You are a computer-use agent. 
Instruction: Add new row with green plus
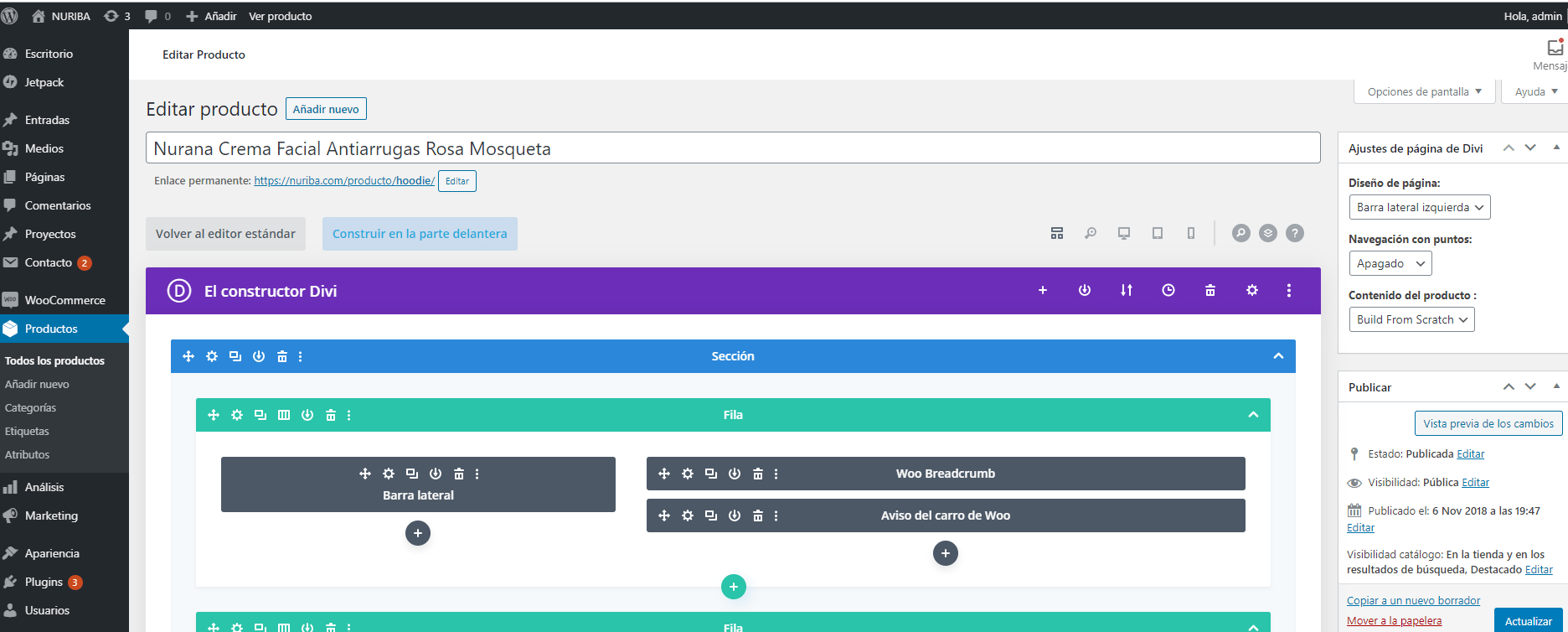(x=734, y=587)
